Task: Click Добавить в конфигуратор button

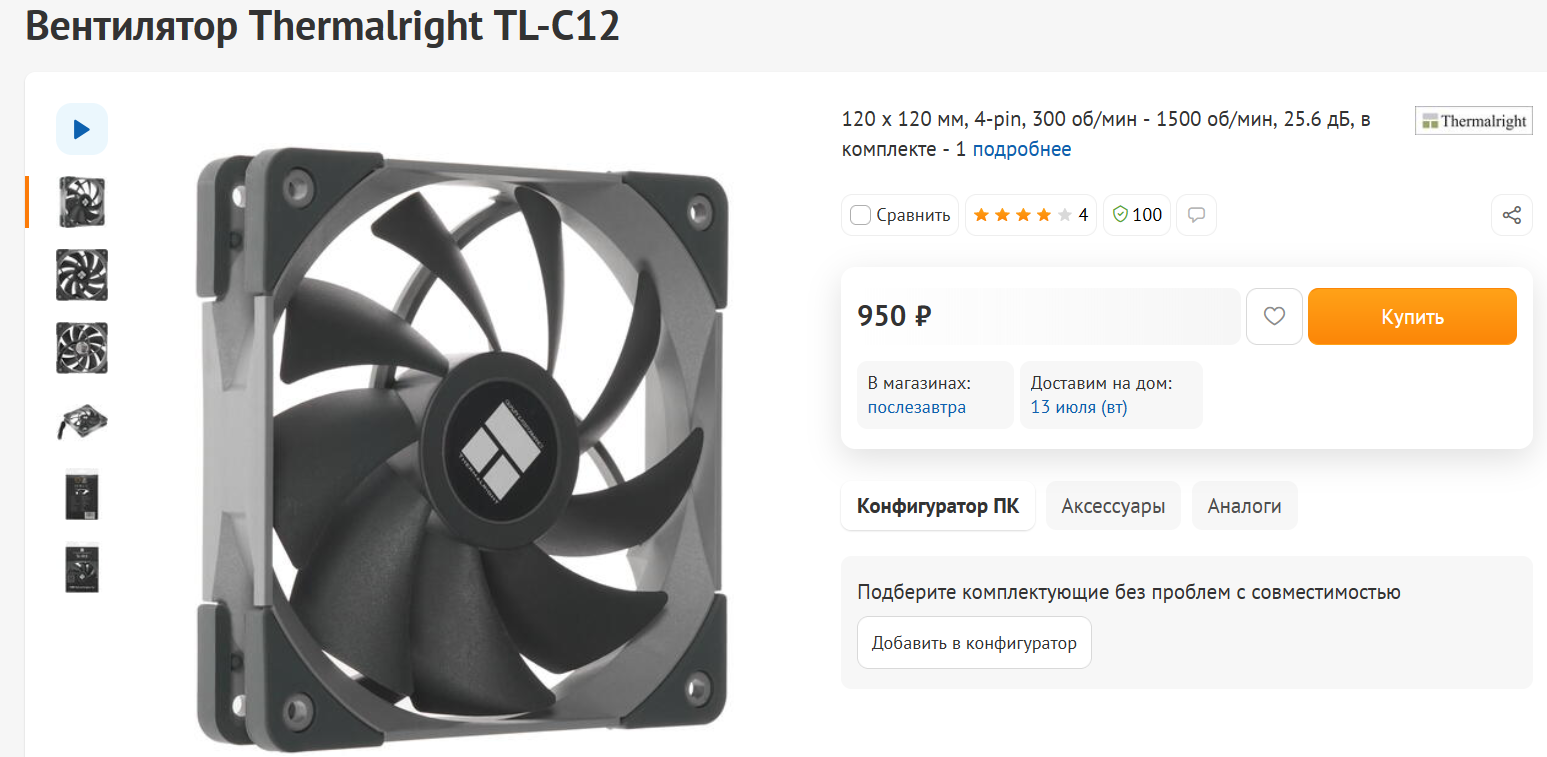Action: point(974,643)
